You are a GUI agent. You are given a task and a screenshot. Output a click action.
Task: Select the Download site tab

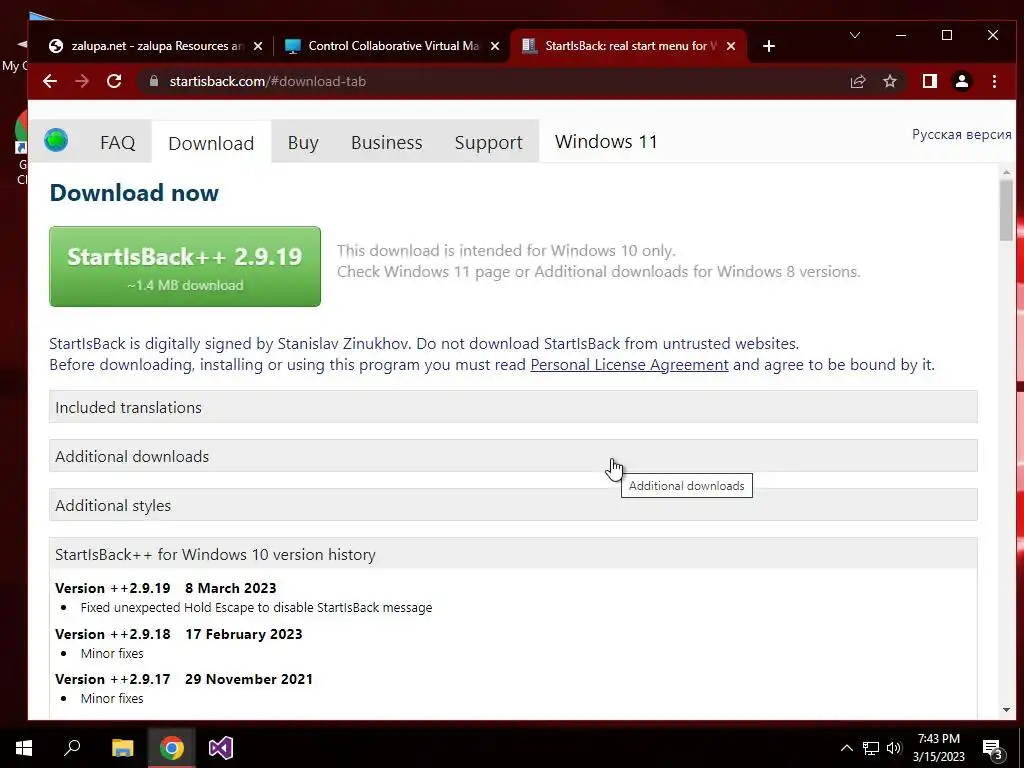pyautogui.click(x=211, y=142)
